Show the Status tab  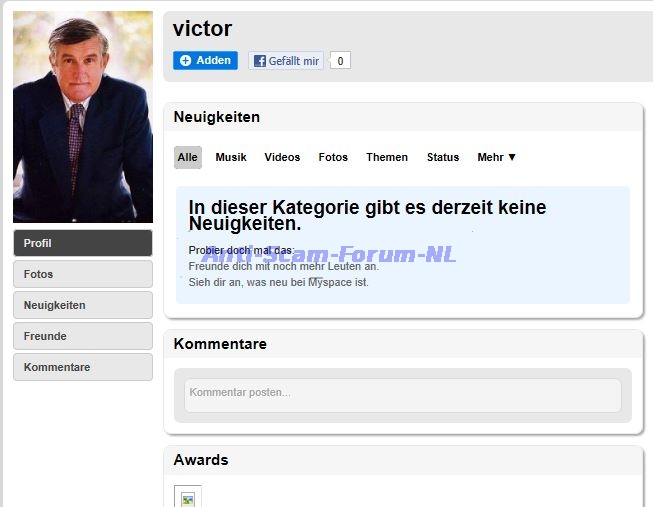pyautogui.click(x=443, y=157)
